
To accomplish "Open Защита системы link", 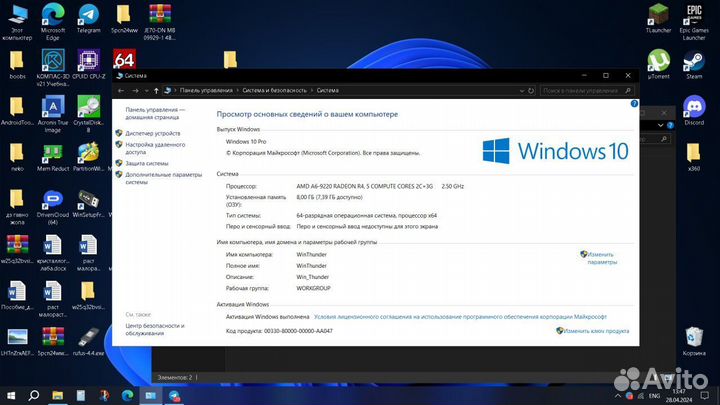I will [146, 163].
